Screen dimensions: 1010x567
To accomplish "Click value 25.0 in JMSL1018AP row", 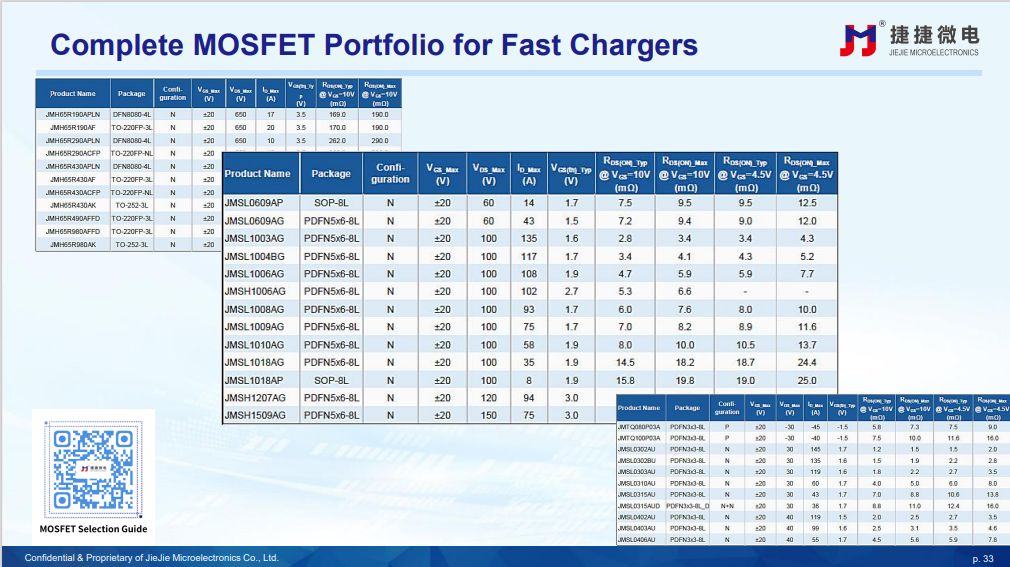I will point(807,380).
